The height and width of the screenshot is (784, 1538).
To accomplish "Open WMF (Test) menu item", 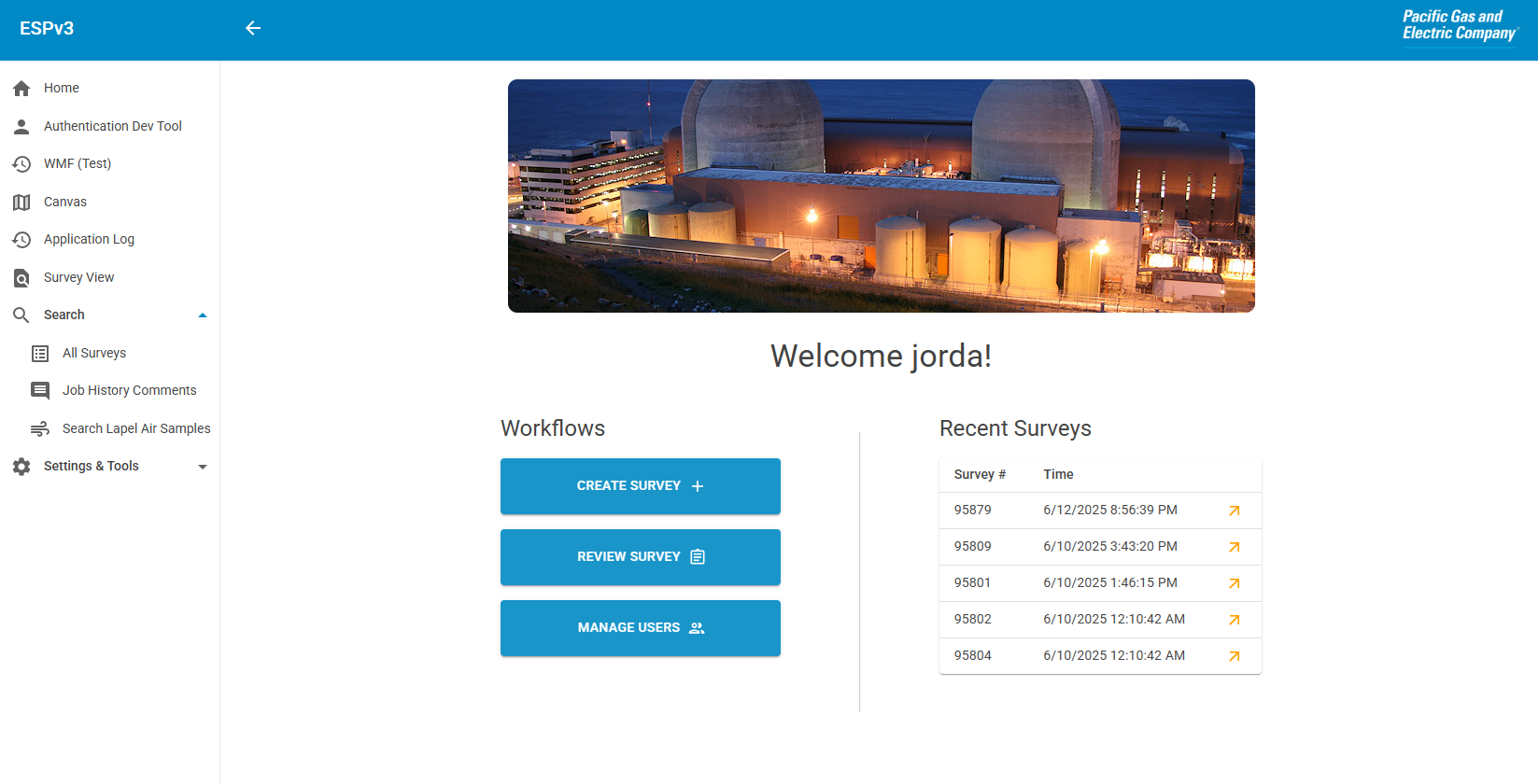I will tap(78, 163).
